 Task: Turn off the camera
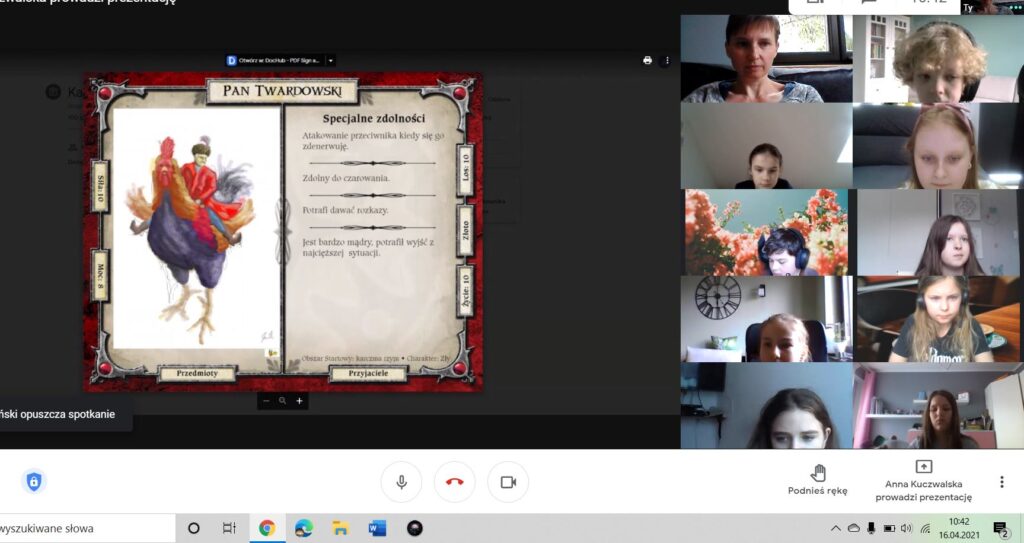pos(508,482)
